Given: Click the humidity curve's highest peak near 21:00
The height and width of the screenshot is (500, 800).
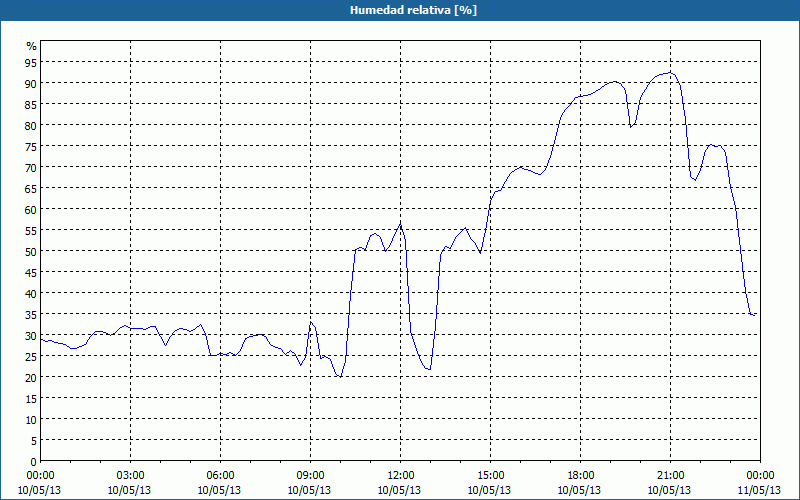Looking at the screenshot, I should (670, 72).
